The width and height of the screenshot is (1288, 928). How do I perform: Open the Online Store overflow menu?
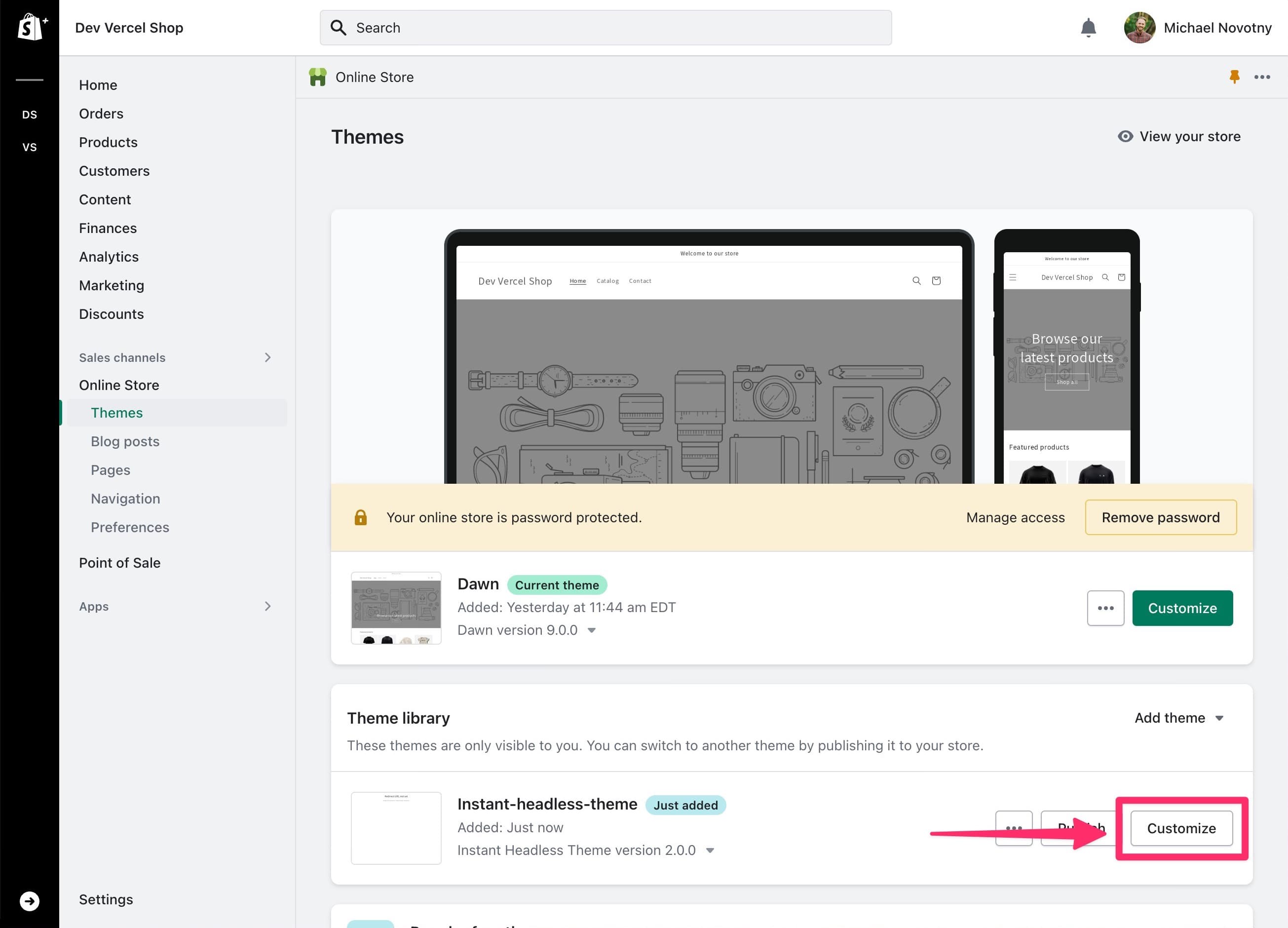(x=1262, y=77)
